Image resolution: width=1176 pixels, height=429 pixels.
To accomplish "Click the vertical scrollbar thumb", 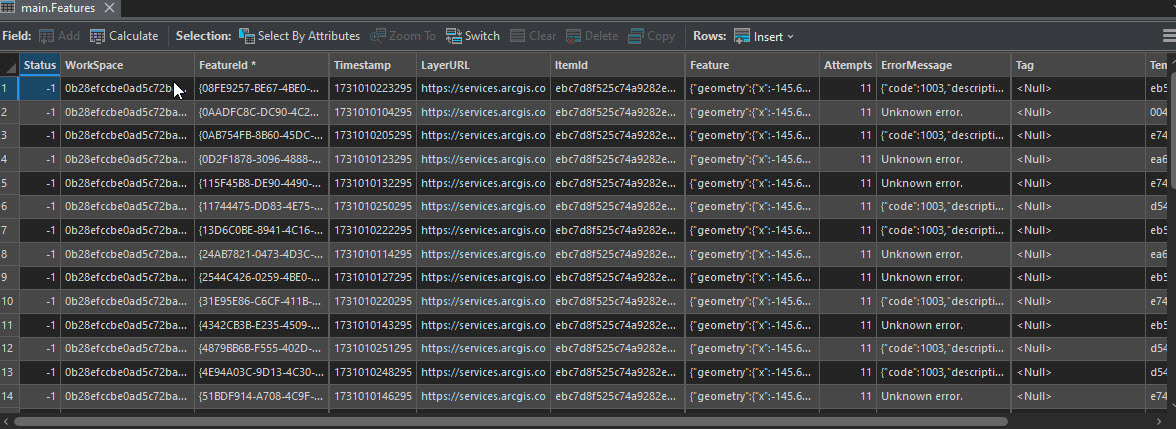I will [x=1172, y=128].
